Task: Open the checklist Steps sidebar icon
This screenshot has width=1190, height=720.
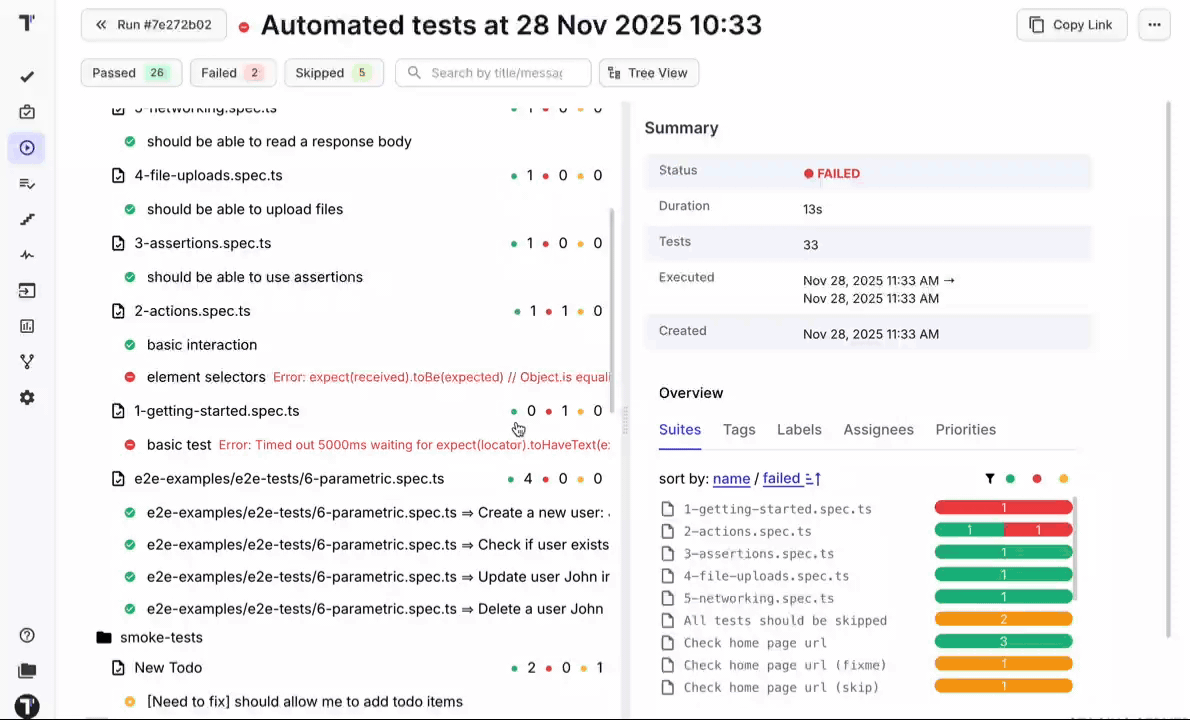Action: point(27,184)
